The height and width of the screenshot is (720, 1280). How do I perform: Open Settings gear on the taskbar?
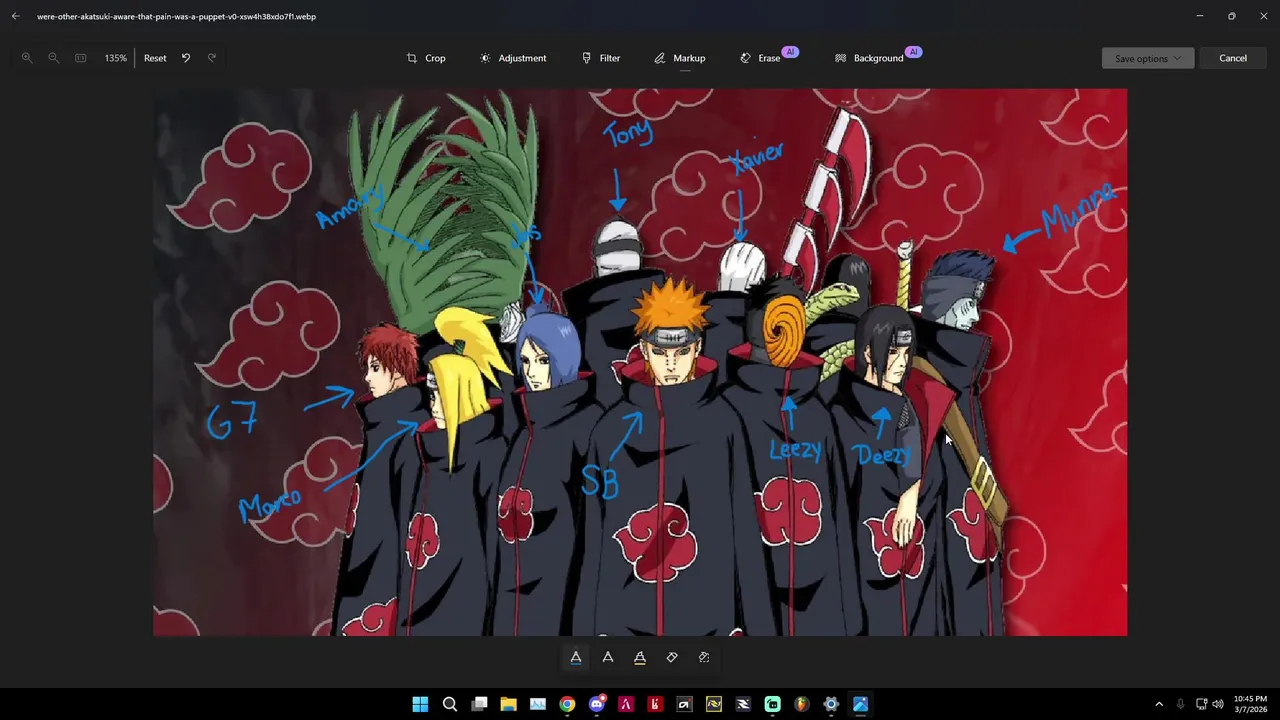point(831,704)
